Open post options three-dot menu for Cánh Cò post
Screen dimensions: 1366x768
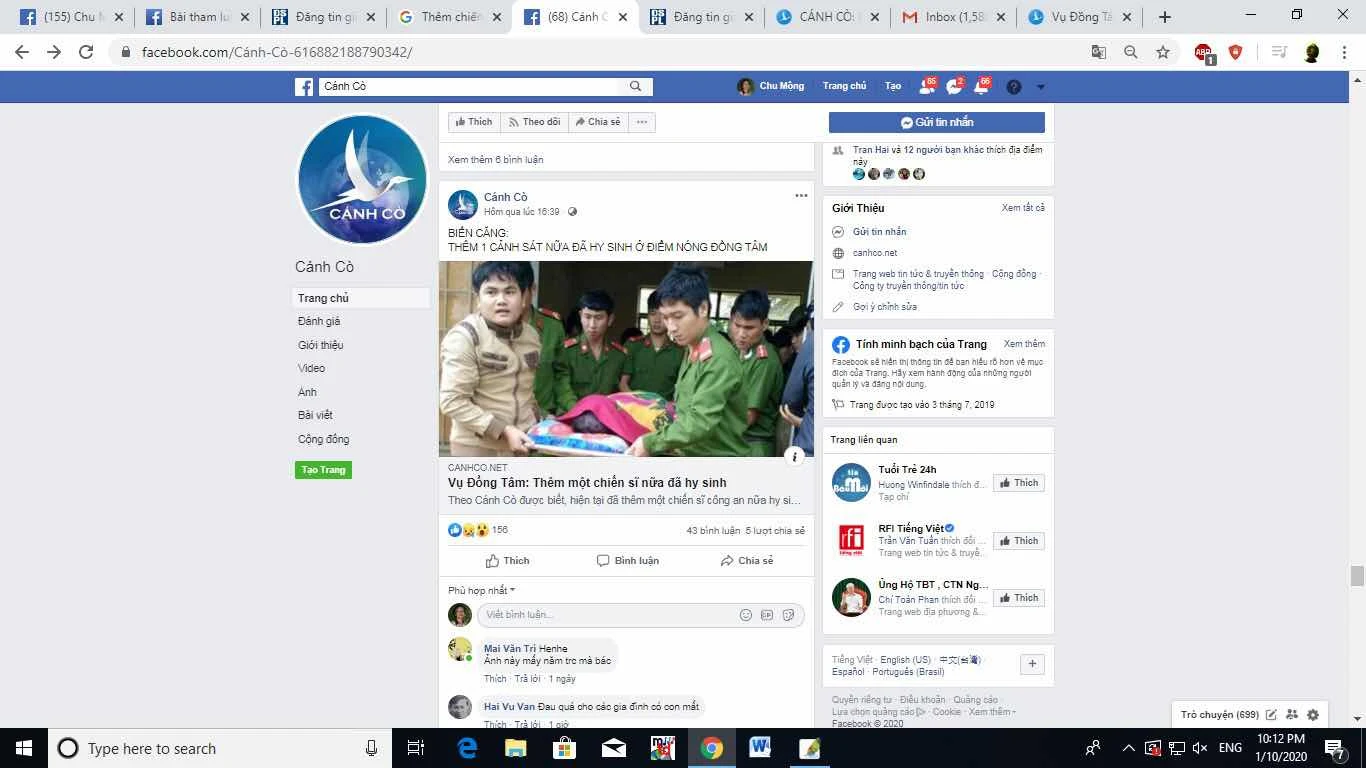pos(801,196)
